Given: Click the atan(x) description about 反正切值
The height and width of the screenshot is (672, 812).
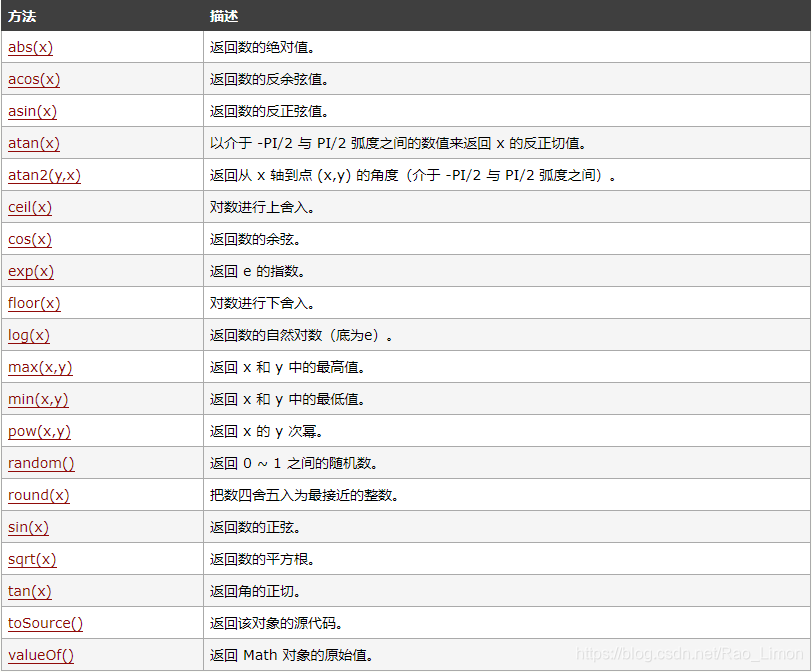Looking at the screenshot, I should point(398,143).
